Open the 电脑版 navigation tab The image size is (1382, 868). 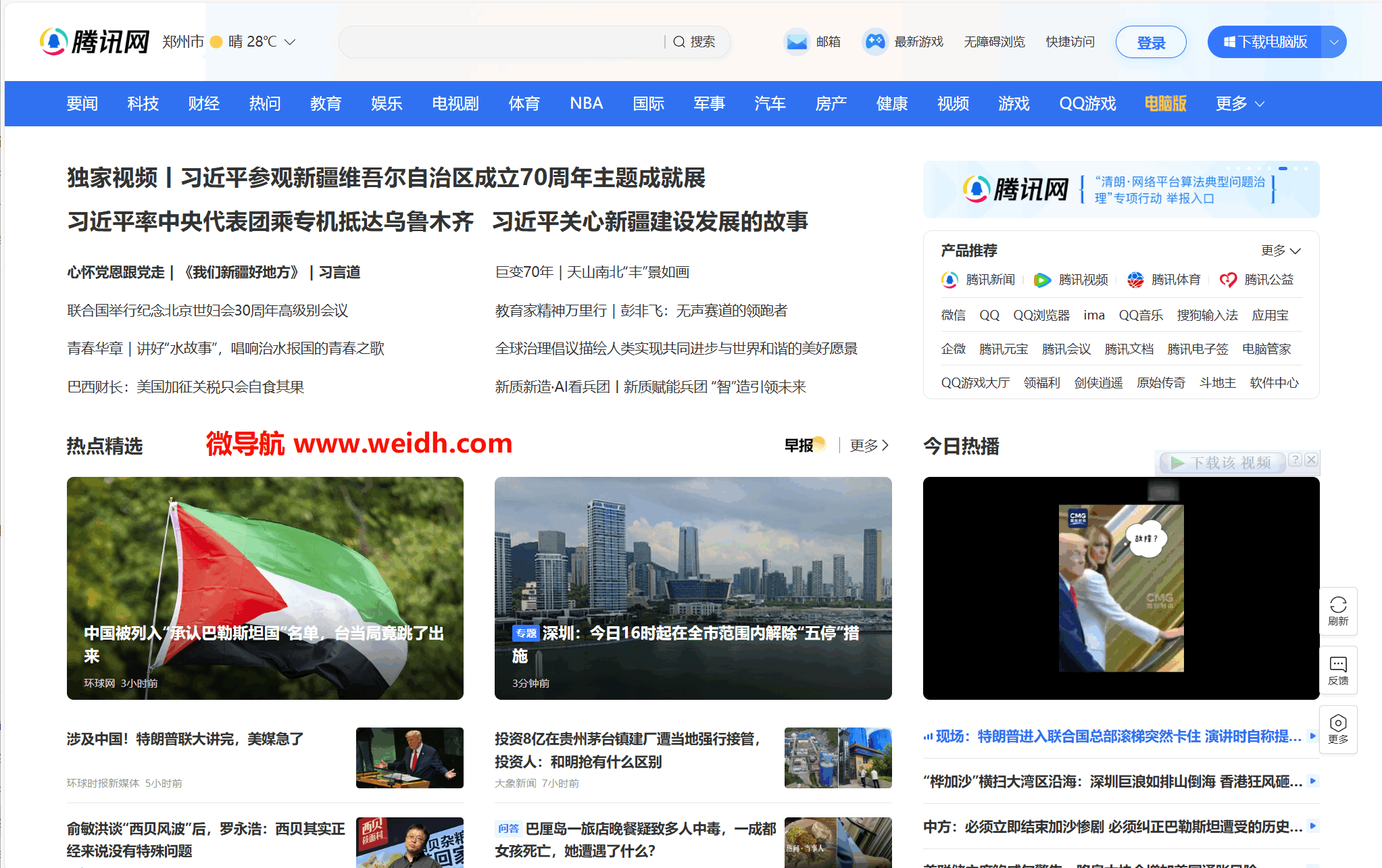1166,103
